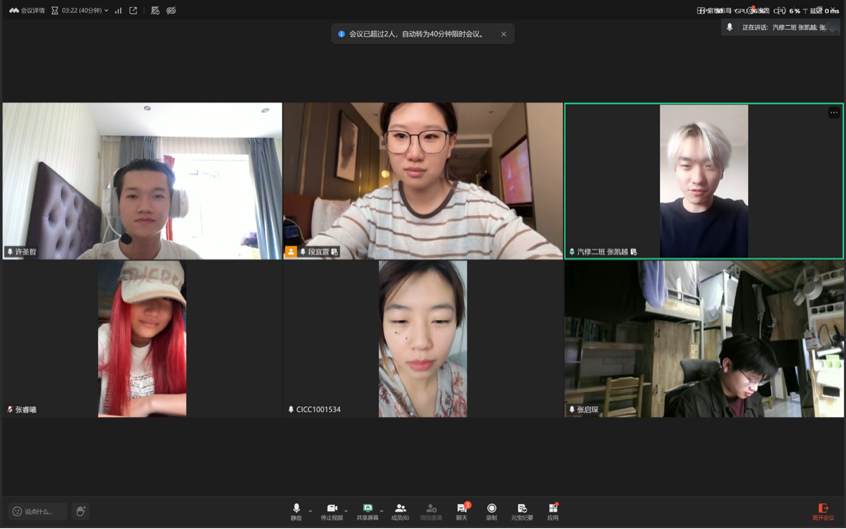Expand the share-screen options arrow

pyautogui.click(x=381, y=510)
